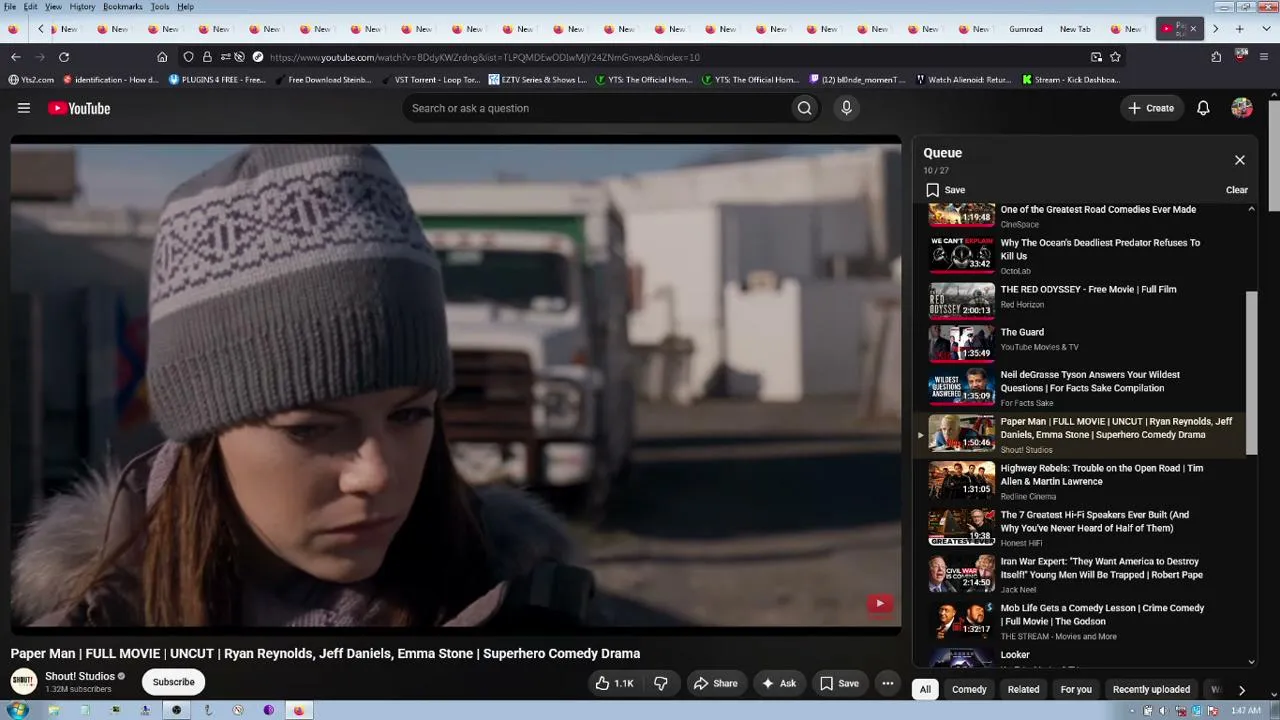Save the queue to a playlist
This screenshot has width=1280, height=720.
click(x=945, y=190)
